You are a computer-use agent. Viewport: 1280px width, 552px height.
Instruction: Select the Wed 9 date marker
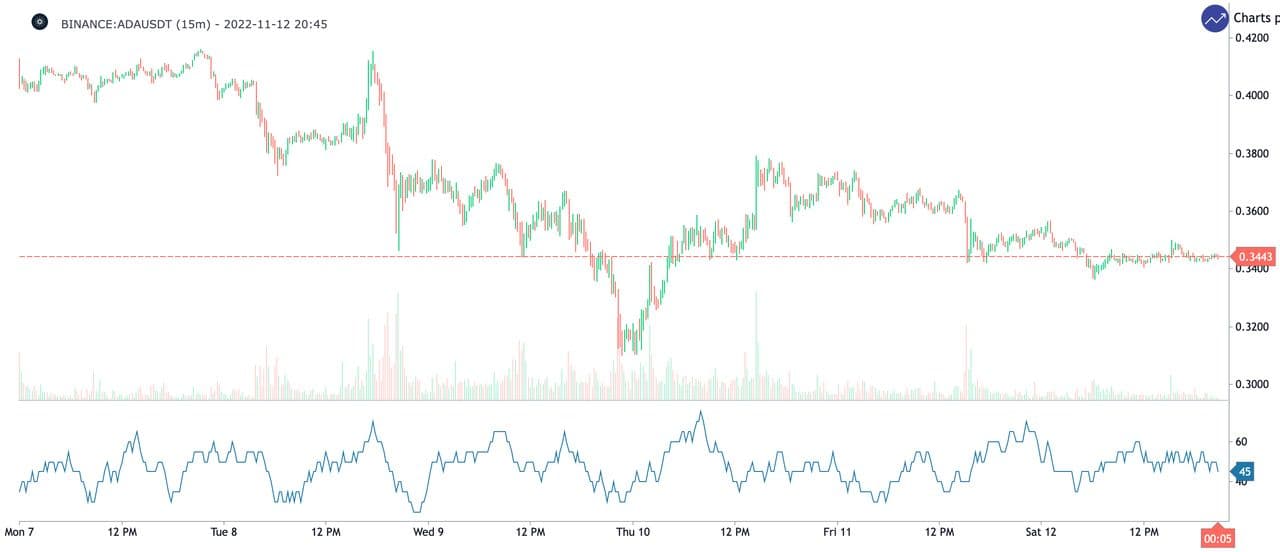428,531
